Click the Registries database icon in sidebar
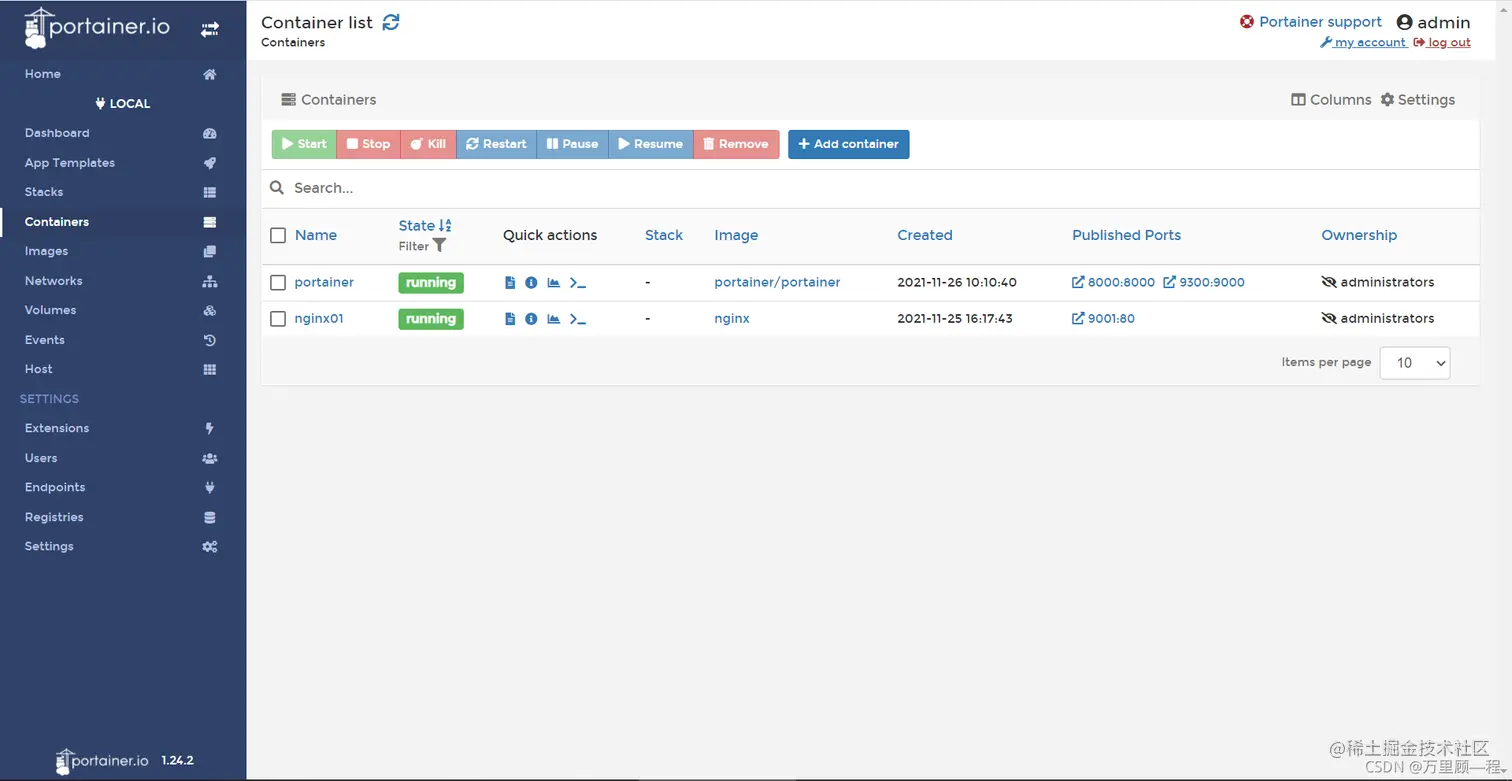 click(x=209, y=517)
